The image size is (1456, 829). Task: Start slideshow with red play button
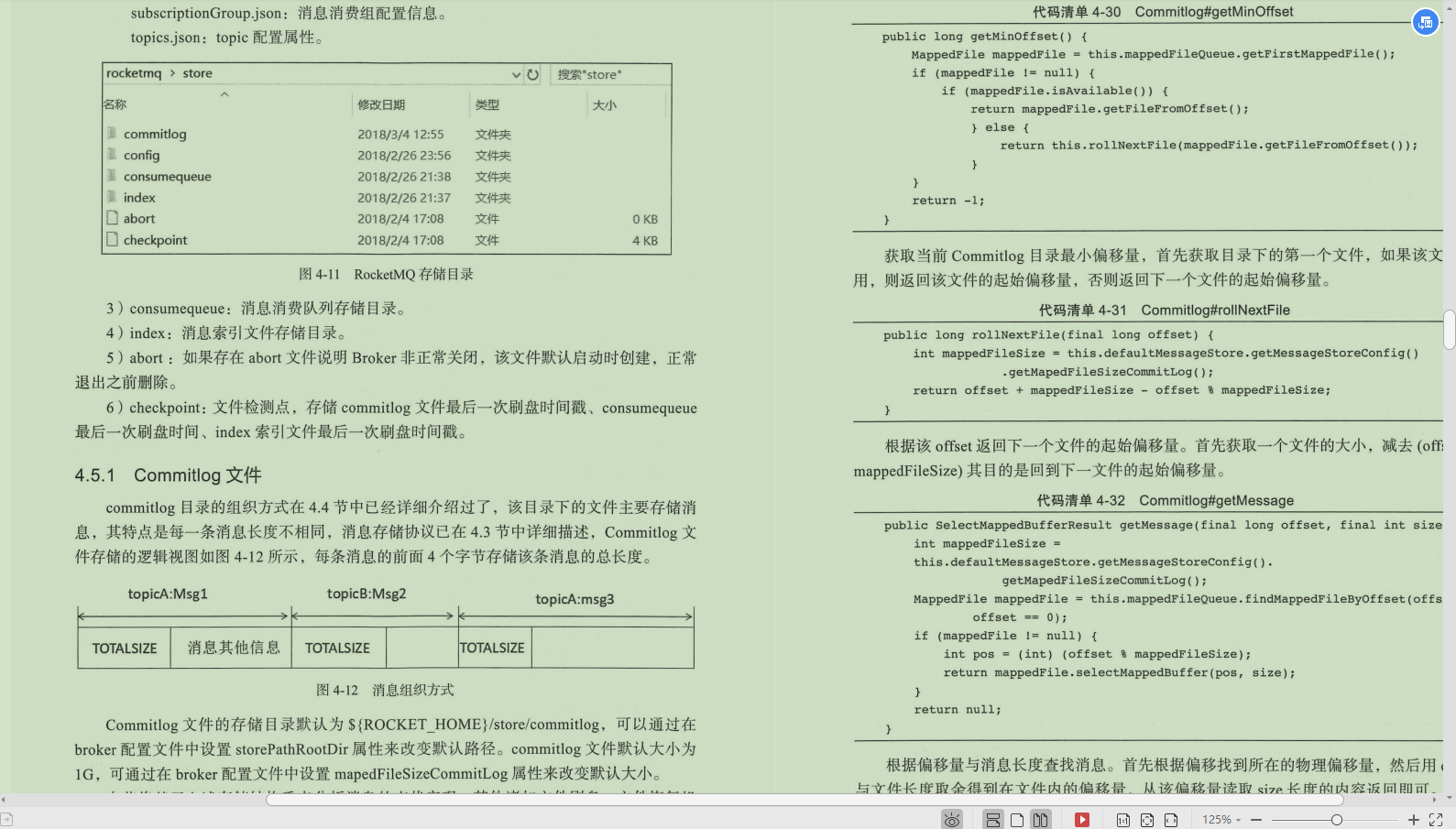coord(1082,820)
